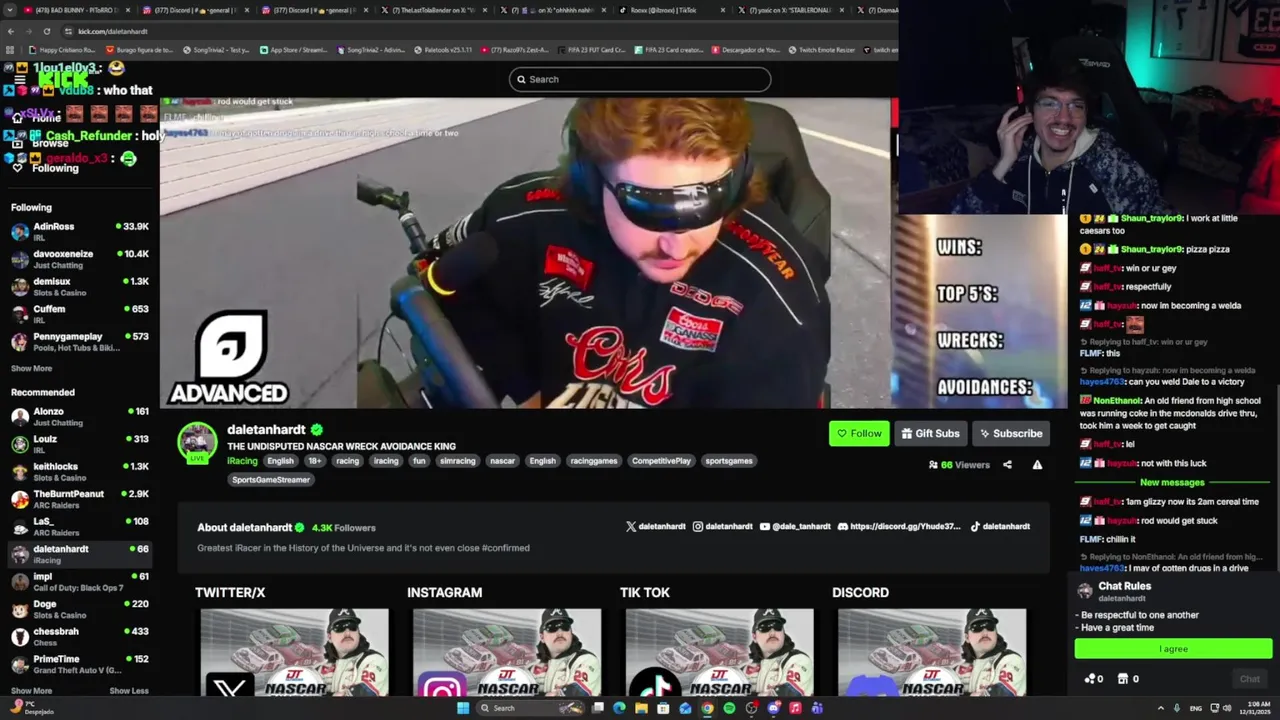Click the TIK TOK panel thumbnail
This screenshot has height=720, width=1280.
click(719, 652)
